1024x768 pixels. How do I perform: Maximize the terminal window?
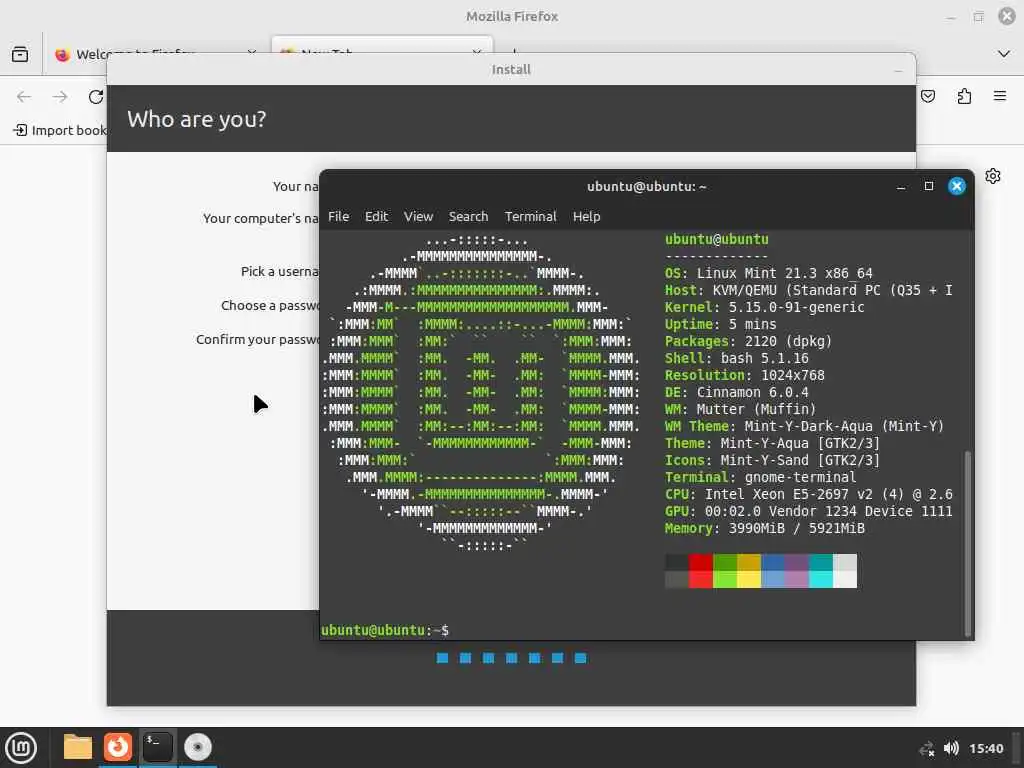[x=929, y=187]
